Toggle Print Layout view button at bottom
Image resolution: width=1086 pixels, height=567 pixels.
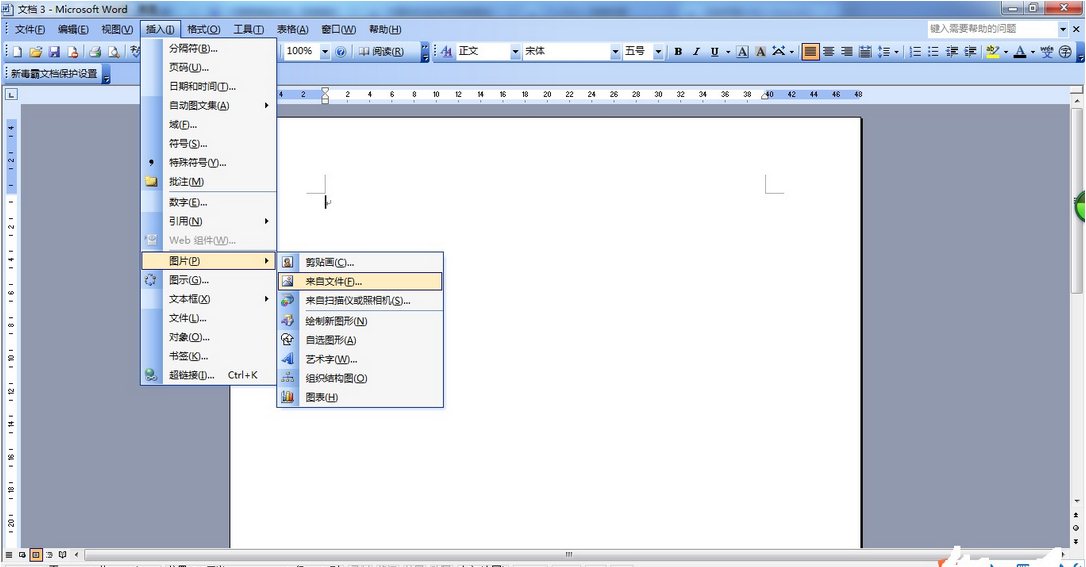tap(36, 555)
